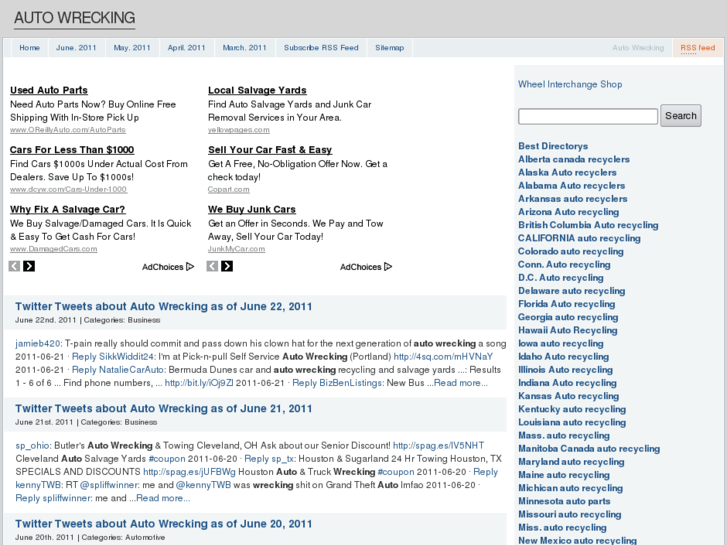
Task: Go to the April. 2011 archive
Action: pos(186,48)
